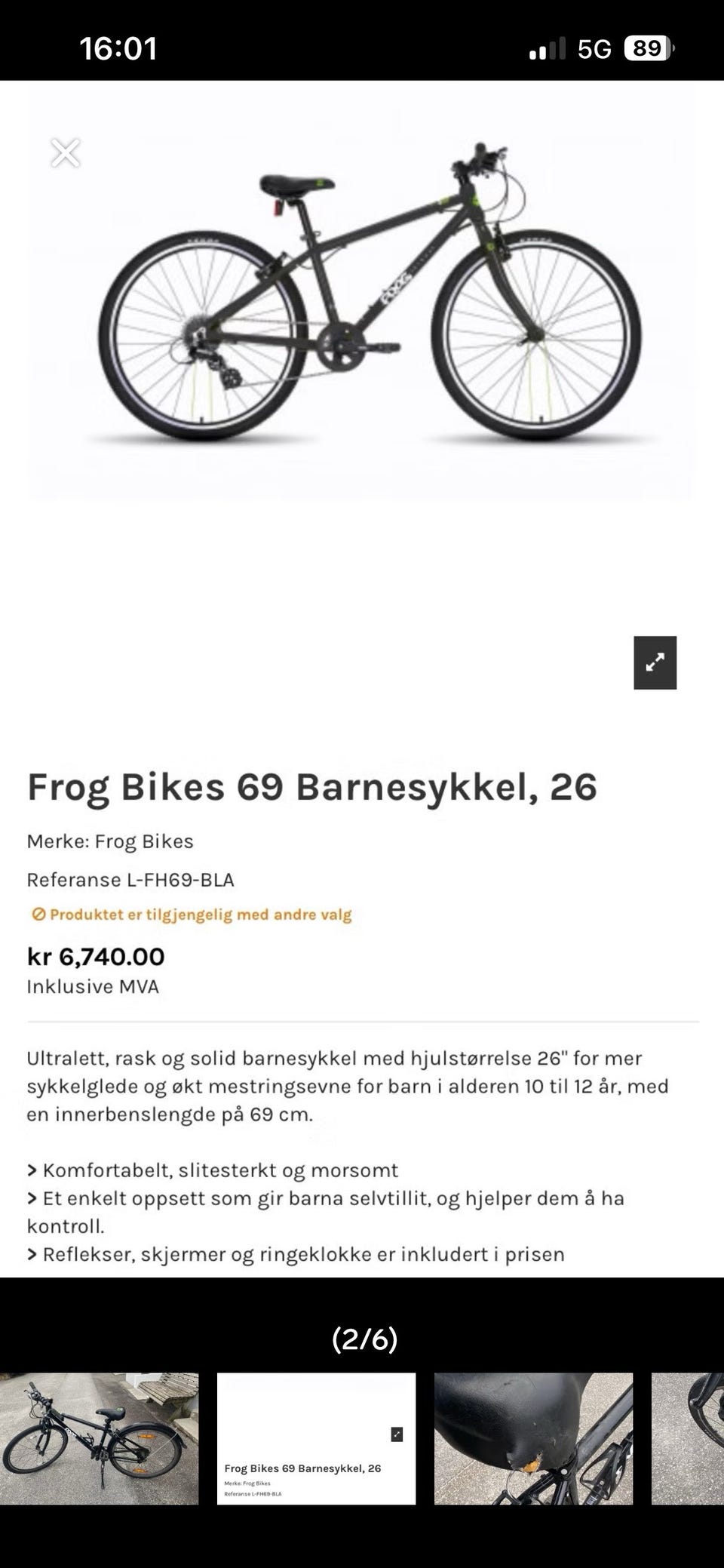
Task: Click the Produktet er tilgjengelig med andre valg notice
Action: click(192, 915)
